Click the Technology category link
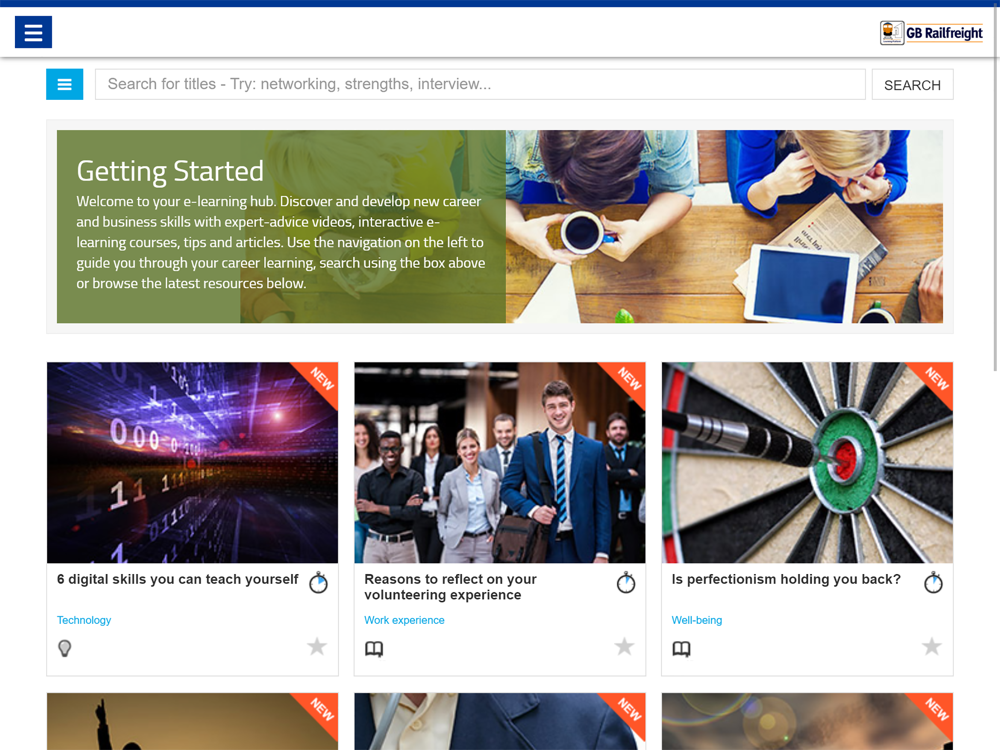The height and width of the screenshot is (750, 1000). coord(84,620)
